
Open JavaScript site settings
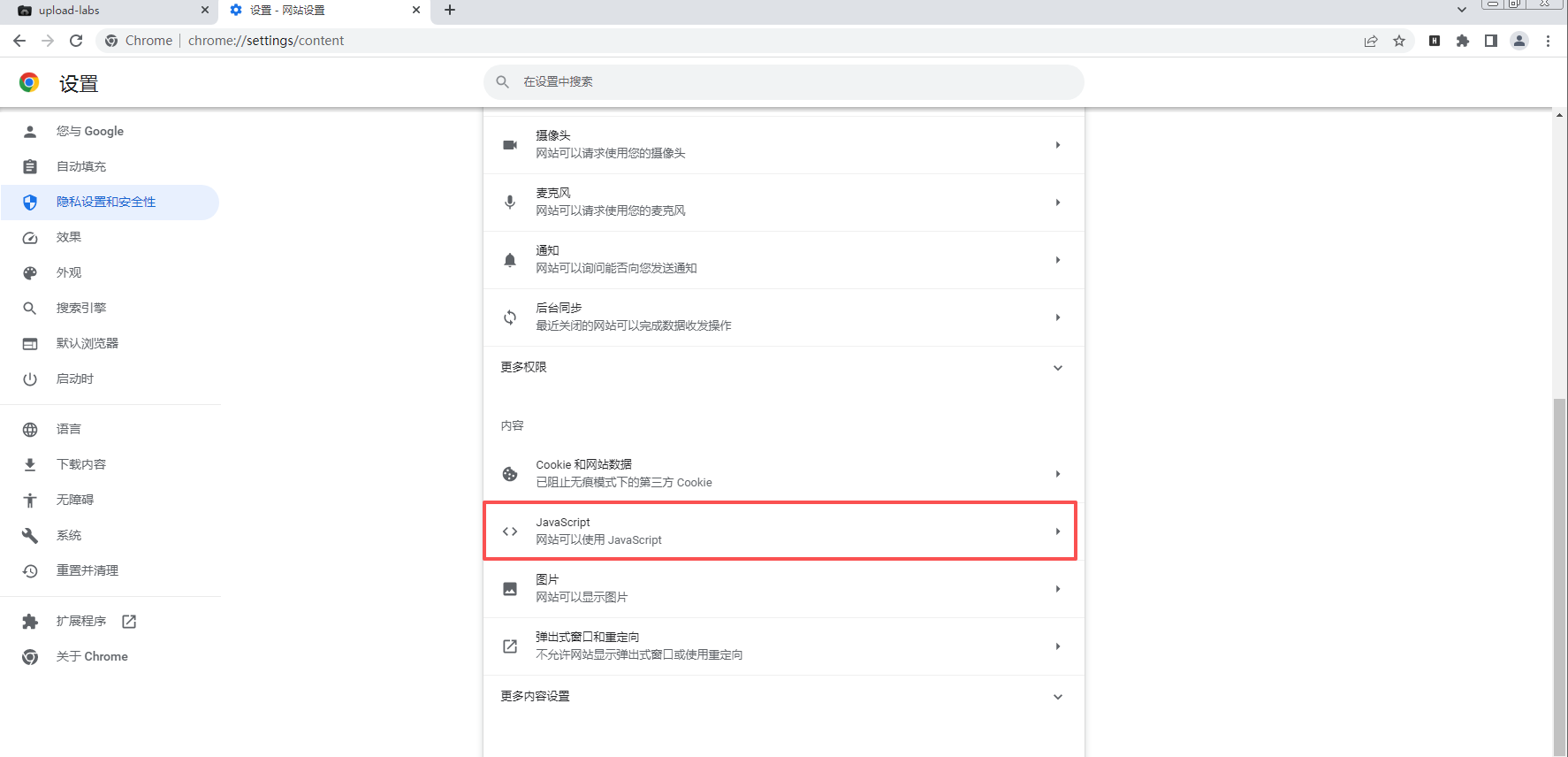coord(780,531)
